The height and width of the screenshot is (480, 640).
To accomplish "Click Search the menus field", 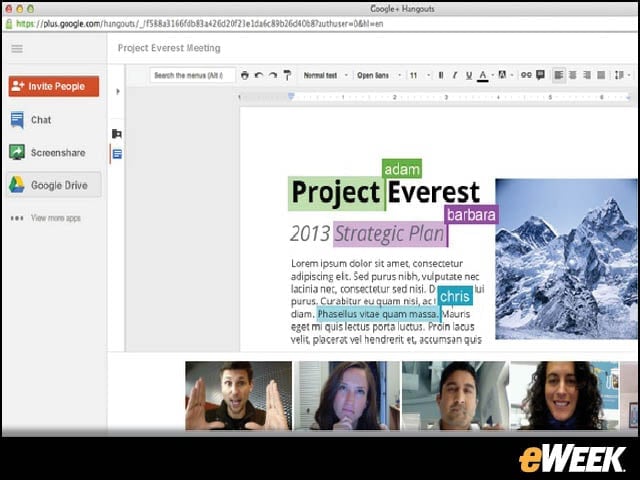I will tap(193, 76).
